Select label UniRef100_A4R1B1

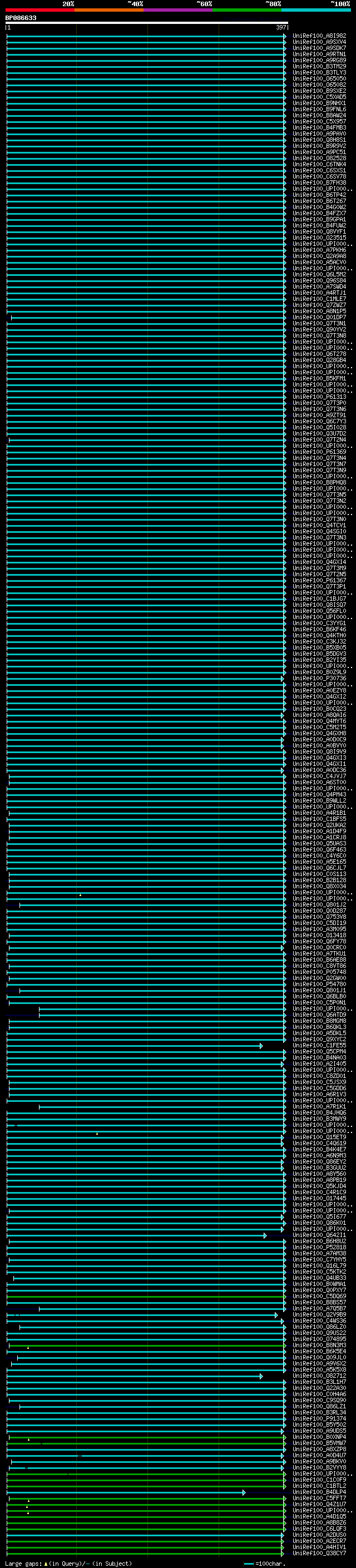pos(319,813)
